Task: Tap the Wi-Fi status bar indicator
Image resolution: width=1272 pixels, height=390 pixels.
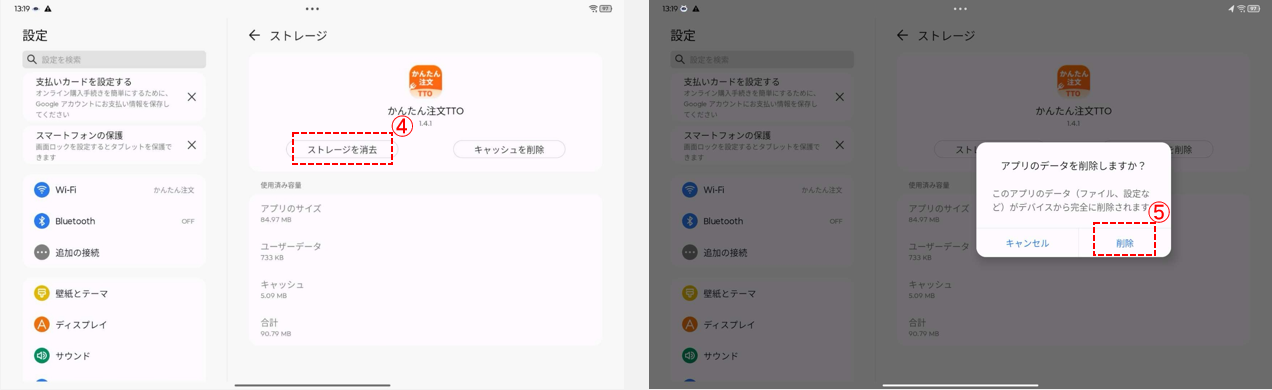Action: (593, 8)
